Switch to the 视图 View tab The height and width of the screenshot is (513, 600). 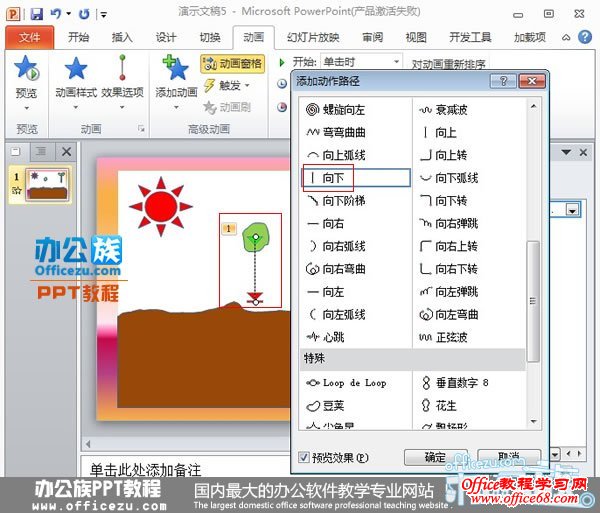click(416, 37)
